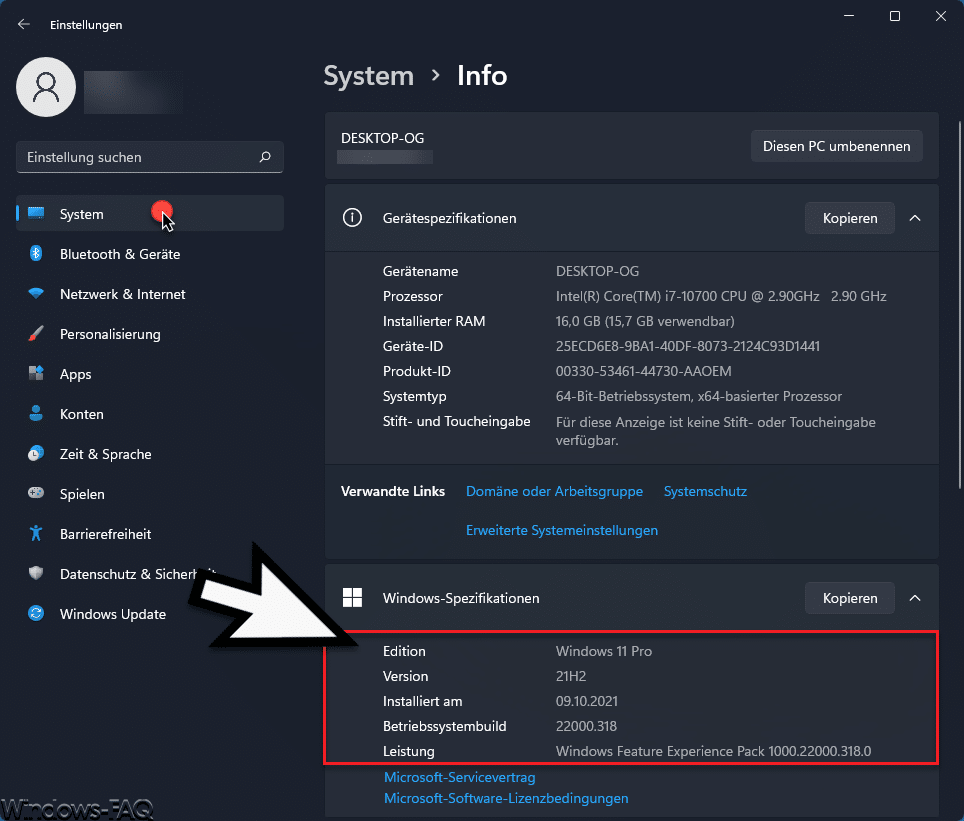Open Konten settings
The height and width of the screenshot is (821, 964).
[x=150, y=413]
